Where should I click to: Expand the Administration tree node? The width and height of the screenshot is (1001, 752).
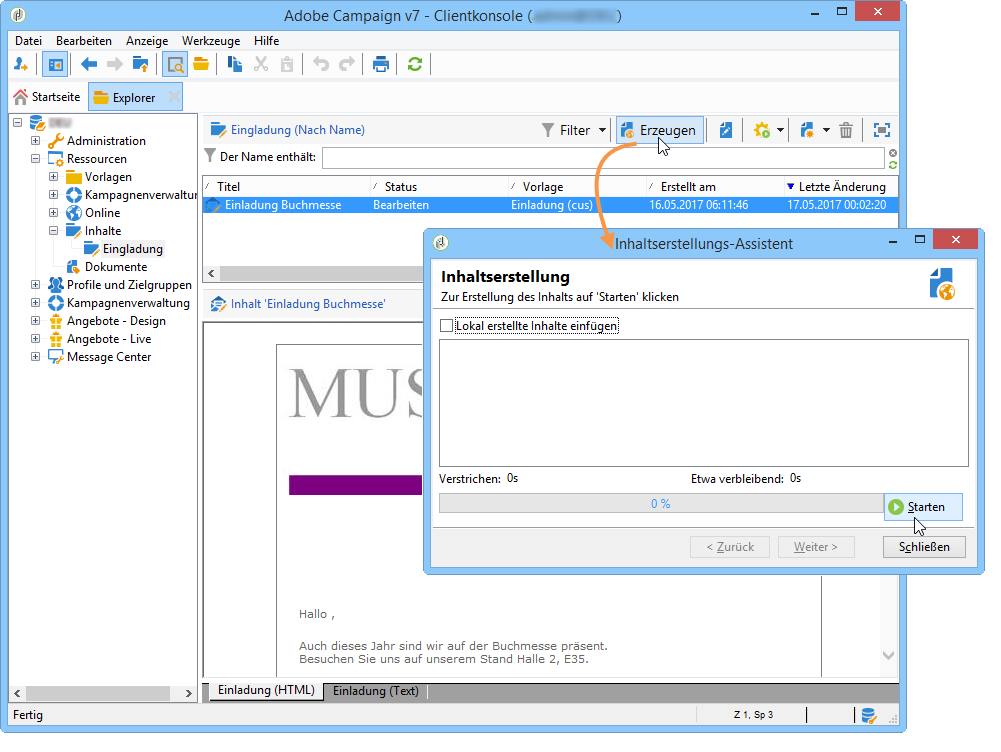36,140
